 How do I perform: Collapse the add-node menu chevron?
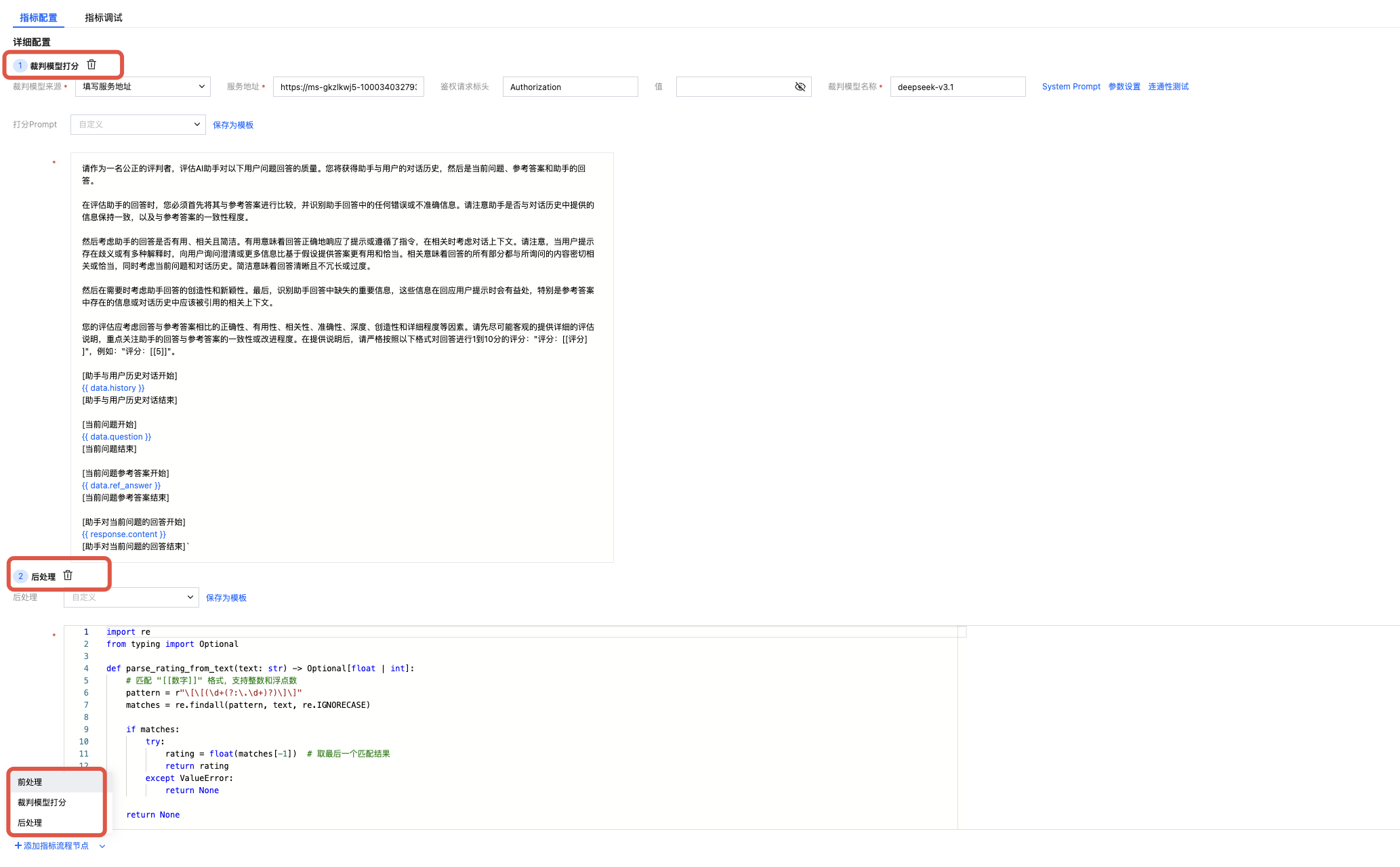[102, 846]
